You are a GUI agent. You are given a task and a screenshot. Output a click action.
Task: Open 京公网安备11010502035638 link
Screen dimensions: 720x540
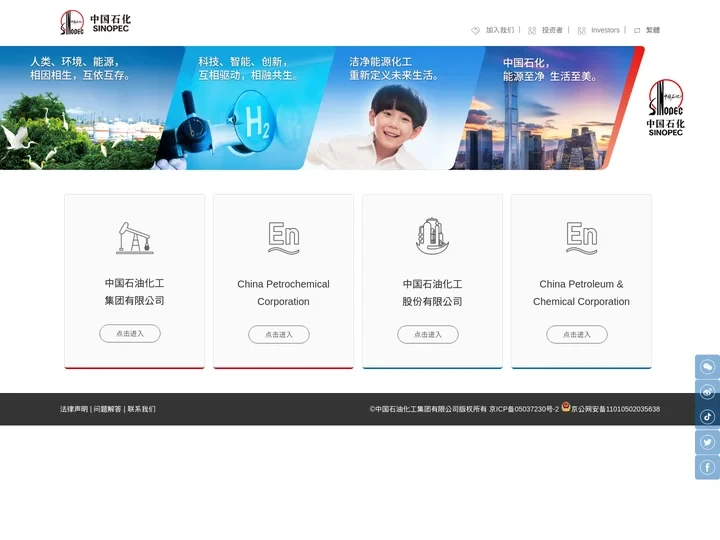pyautogui.click(x=615, y=409)
